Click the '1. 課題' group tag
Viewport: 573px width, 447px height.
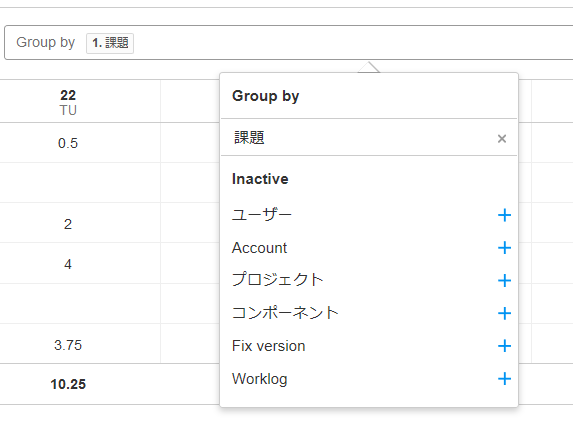click(x=110, y=43)
